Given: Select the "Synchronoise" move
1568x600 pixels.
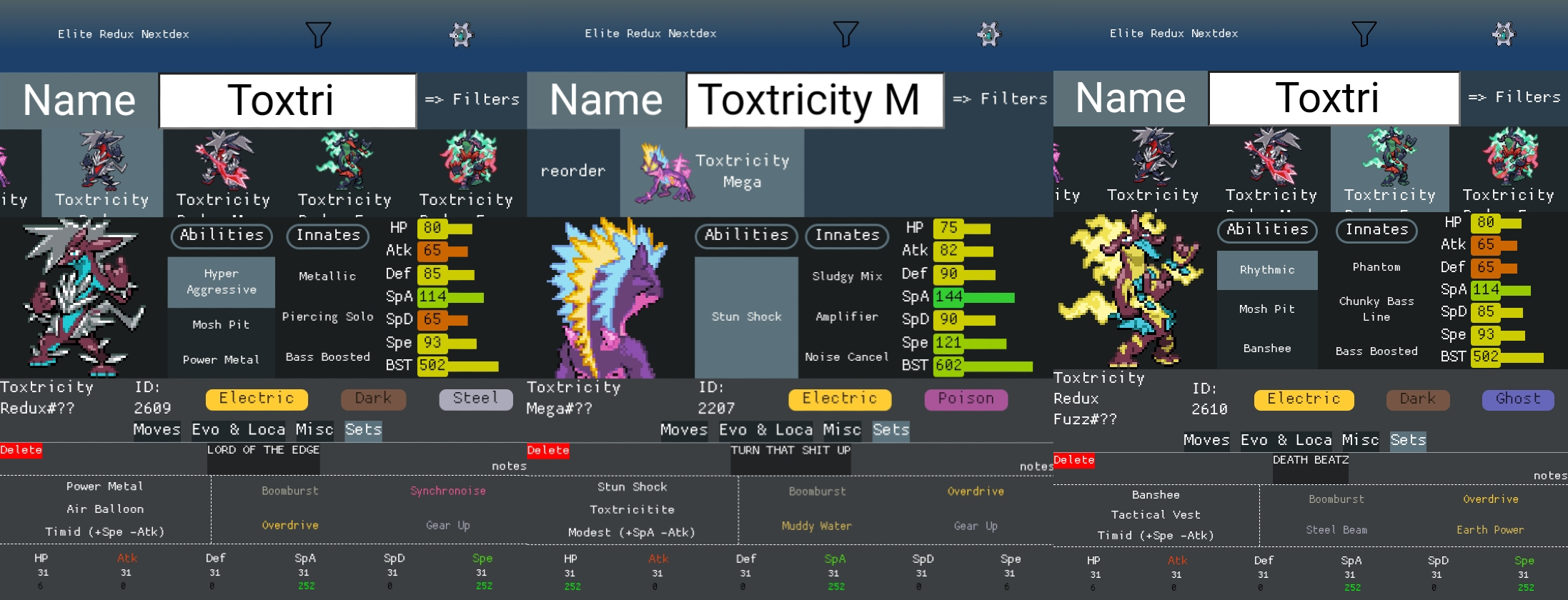Looking at the screenshot, I should (x=448, y=491).
